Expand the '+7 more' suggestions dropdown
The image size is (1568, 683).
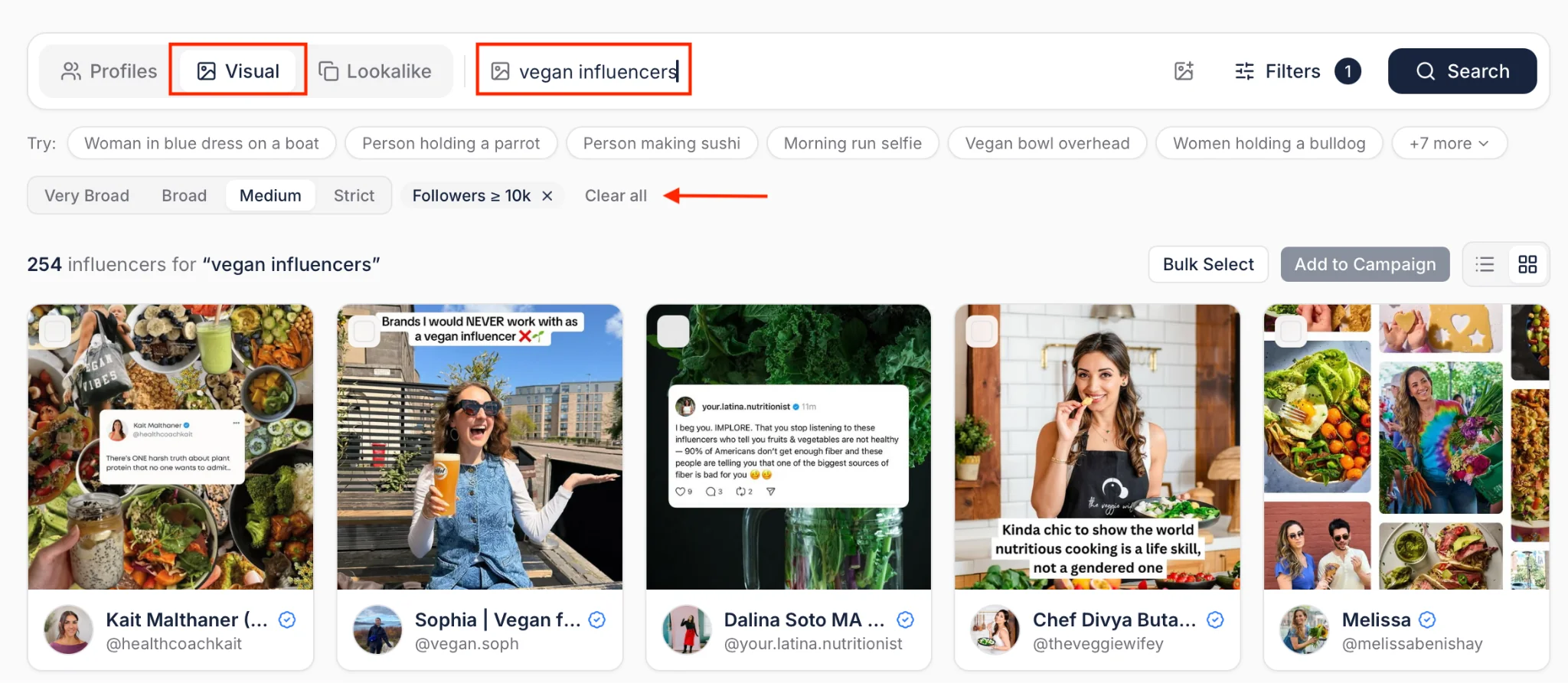point(1449,143)
